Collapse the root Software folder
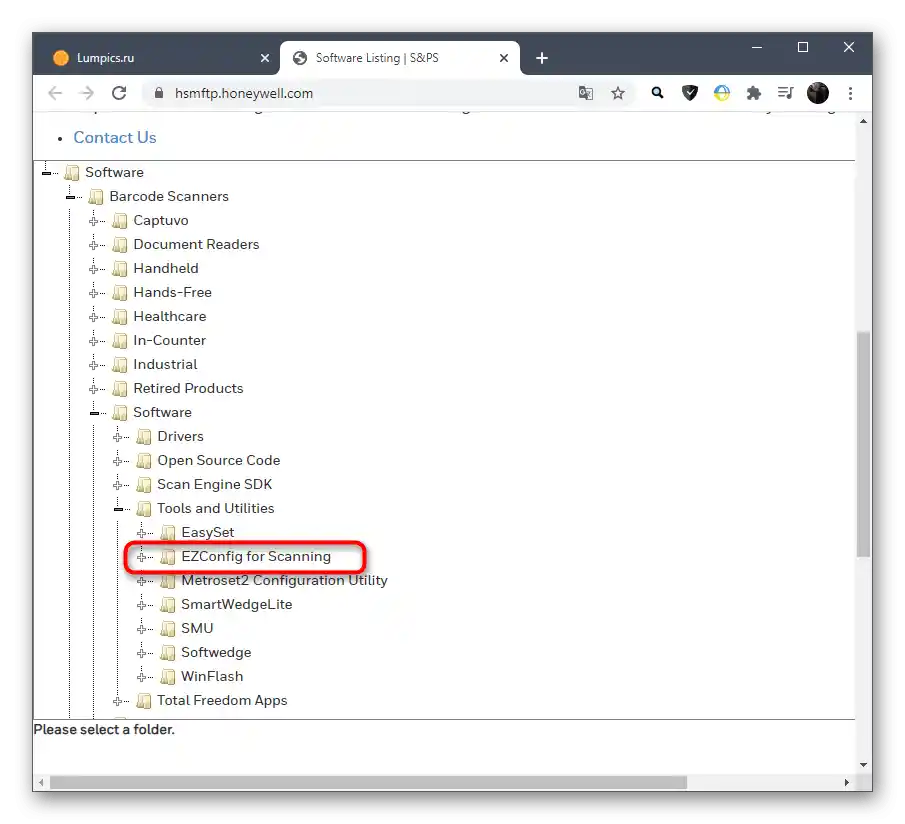 (47, 173)
